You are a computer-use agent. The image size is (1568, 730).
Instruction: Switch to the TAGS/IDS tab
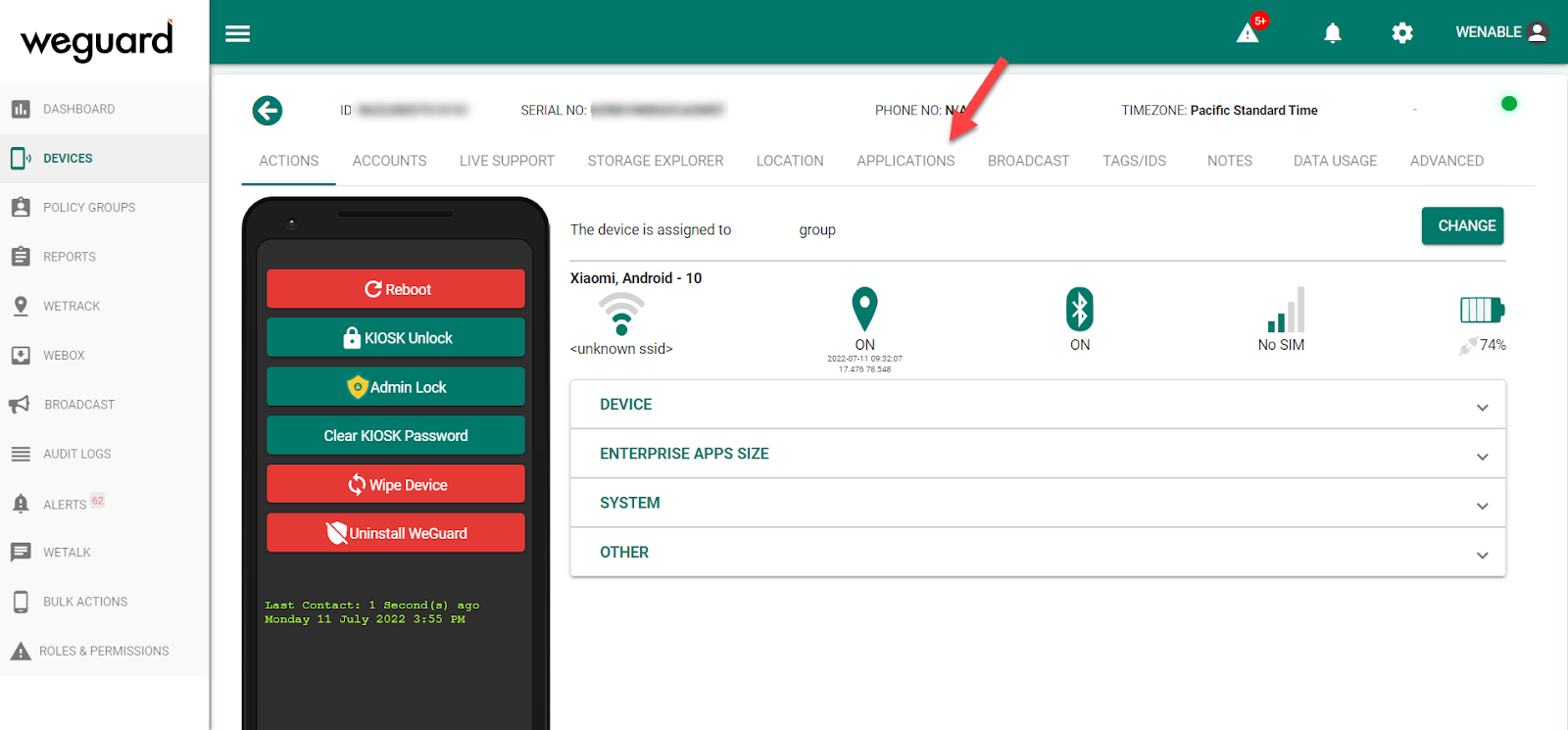pos(1135,161)
